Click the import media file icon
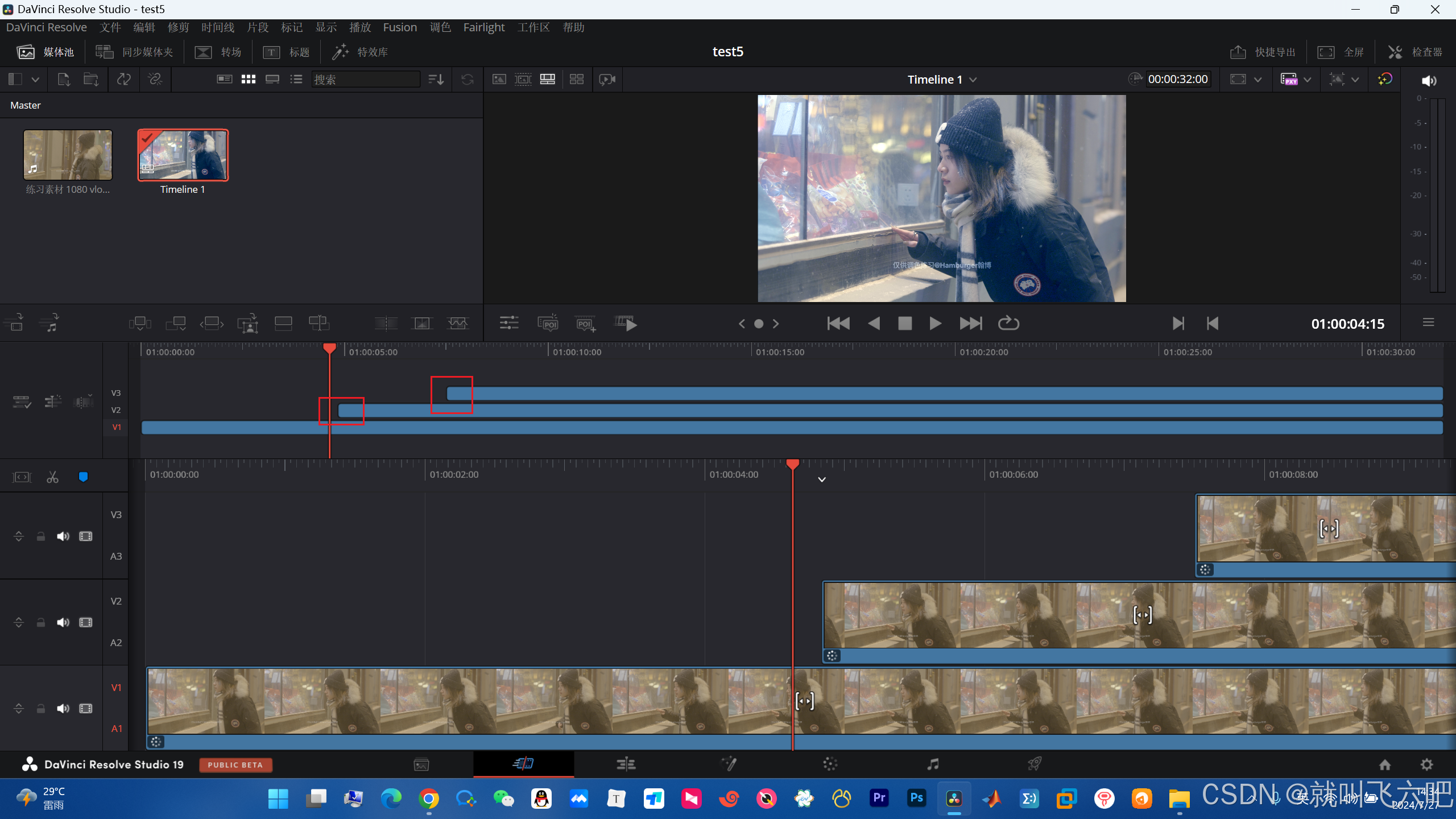 point(64,80)
